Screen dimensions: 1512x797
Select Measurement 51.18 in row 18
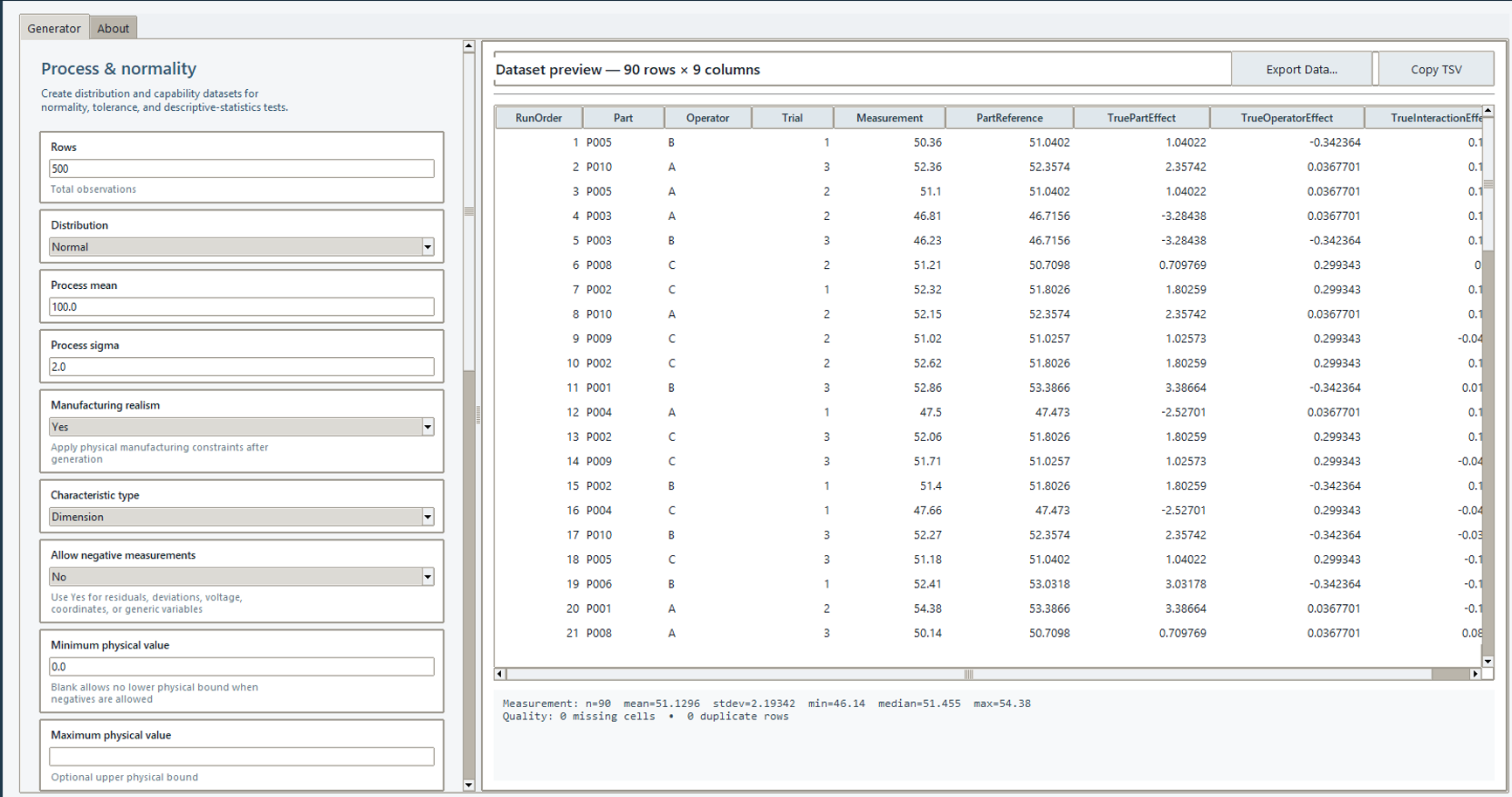(x=927, y=560)
